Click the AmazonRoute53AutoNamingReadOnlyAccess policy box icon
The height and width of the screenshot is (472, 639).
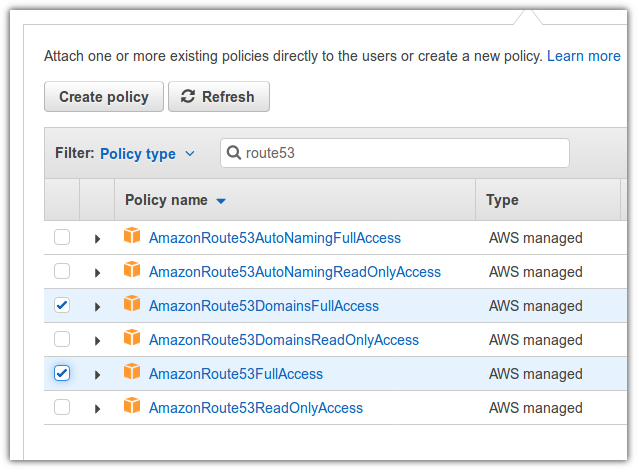pos(132,269)
